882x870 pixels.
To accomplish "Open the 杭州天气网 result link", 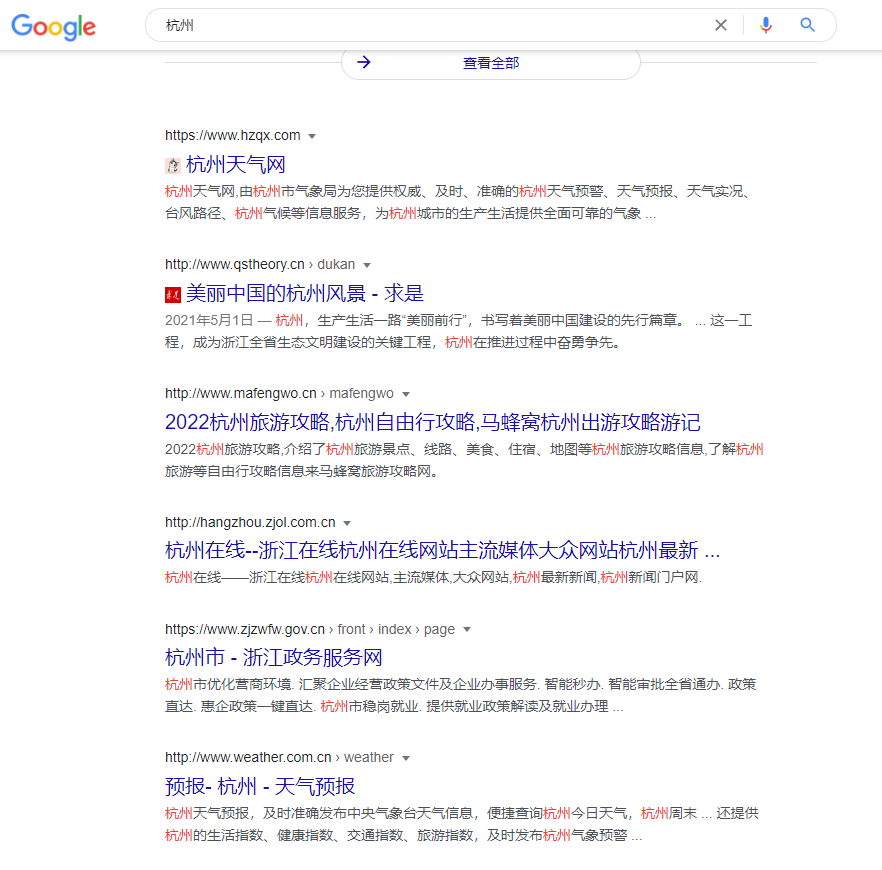I will (234, 164).
